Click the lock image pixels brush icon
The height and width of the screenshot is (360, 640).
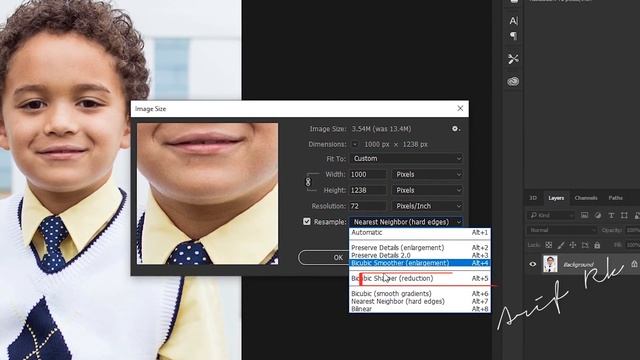561,245
